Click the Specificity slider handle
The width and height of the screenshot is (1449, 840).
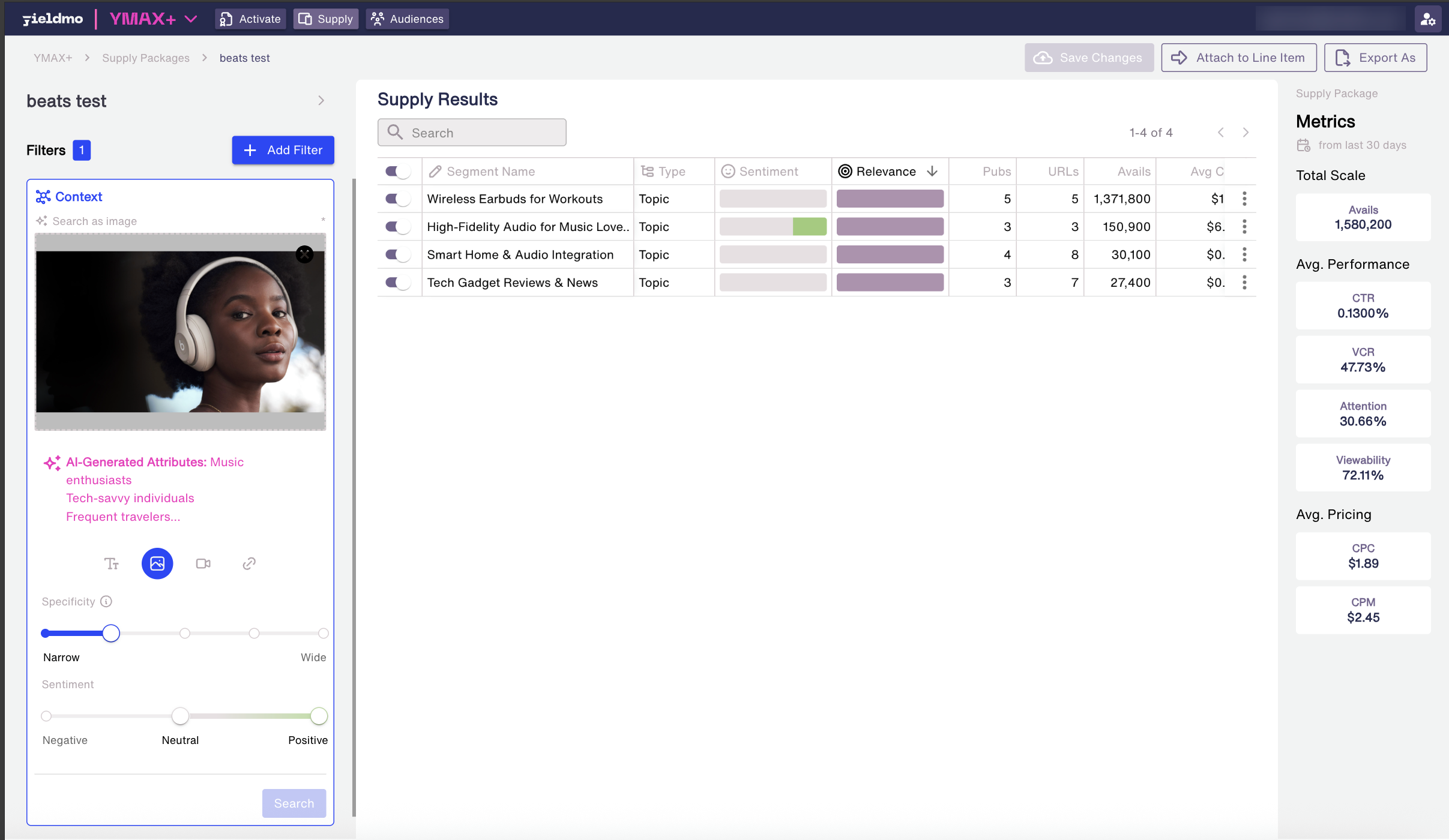(x=111, y=633)
